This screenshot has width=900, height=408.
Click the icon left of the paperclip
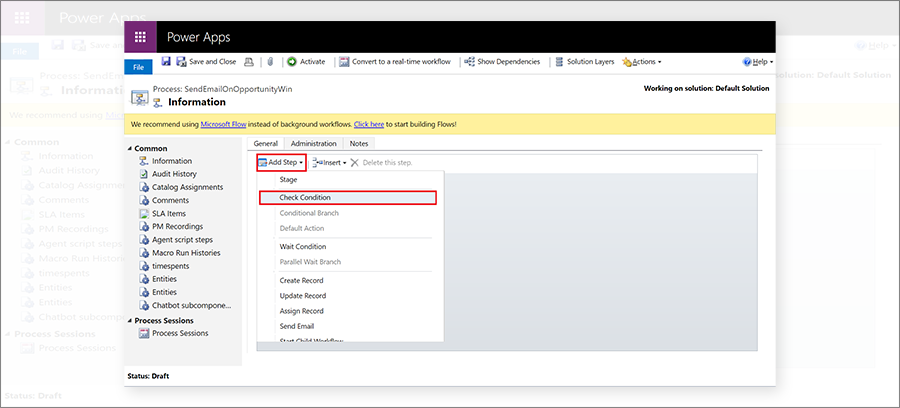pyautogui.click(x=249, y=61)
